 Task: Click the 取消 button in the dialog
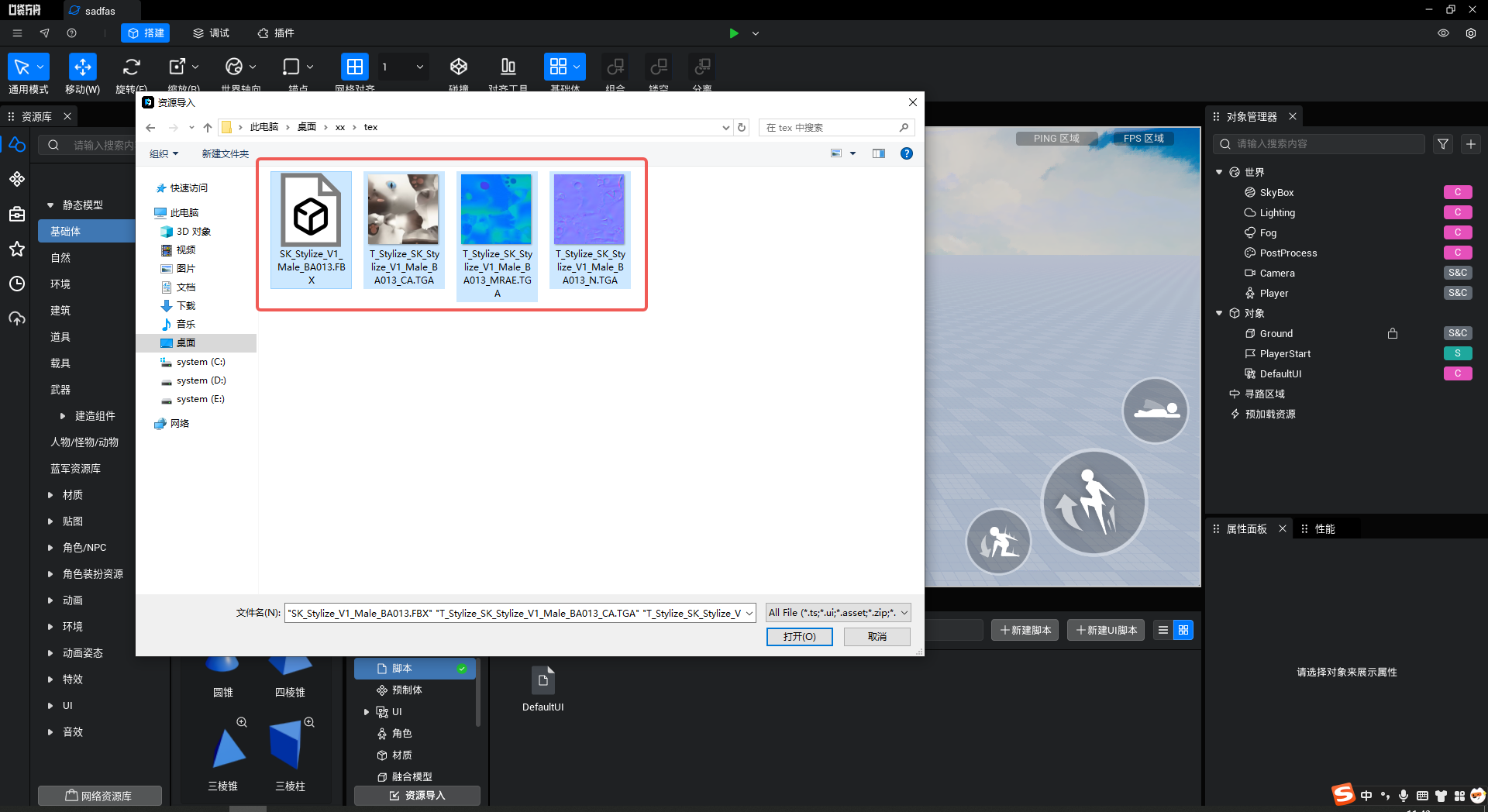877,636
